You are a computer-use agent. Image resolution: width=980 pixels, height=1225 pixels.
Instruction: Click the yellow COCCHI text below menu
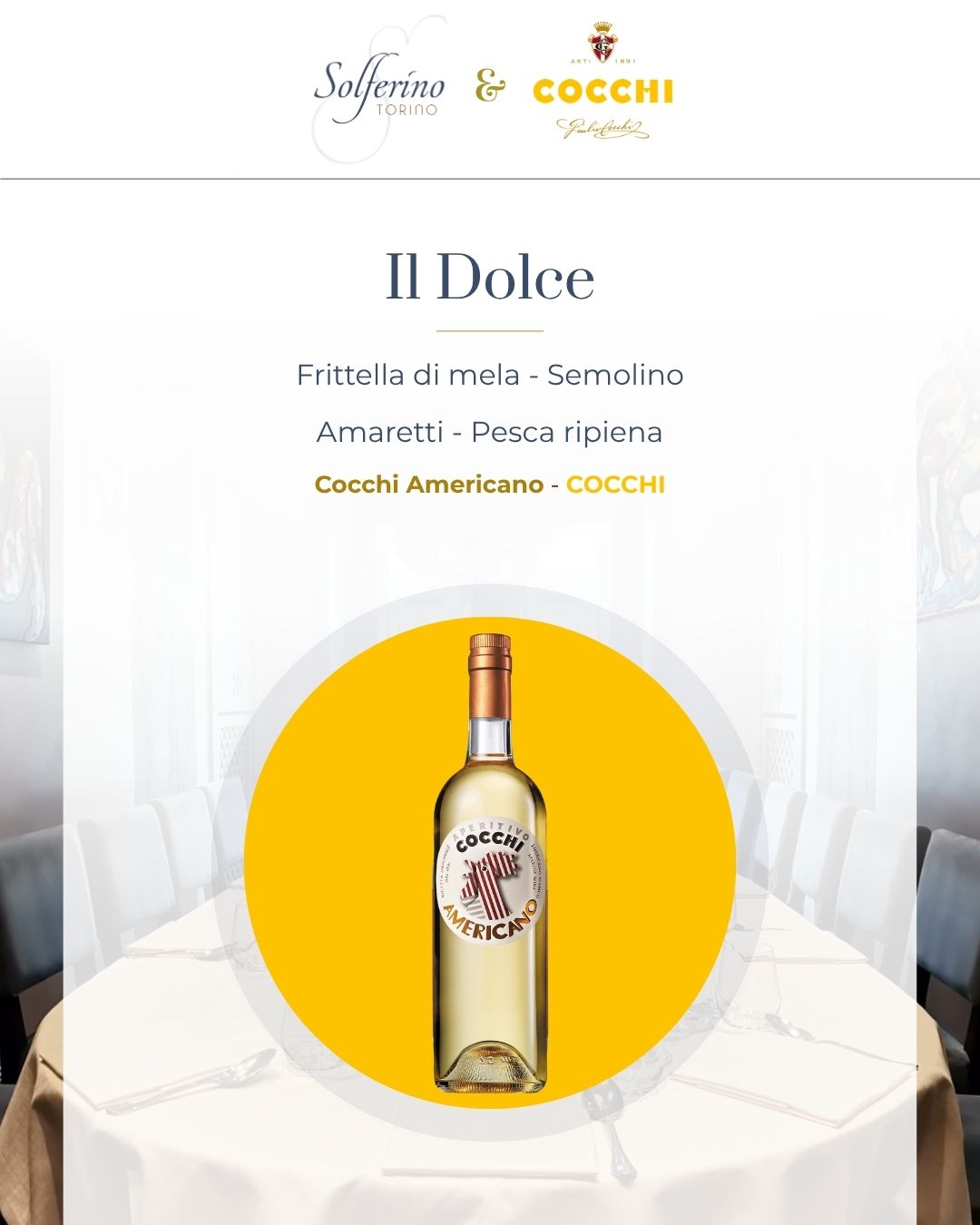[616, 485]
